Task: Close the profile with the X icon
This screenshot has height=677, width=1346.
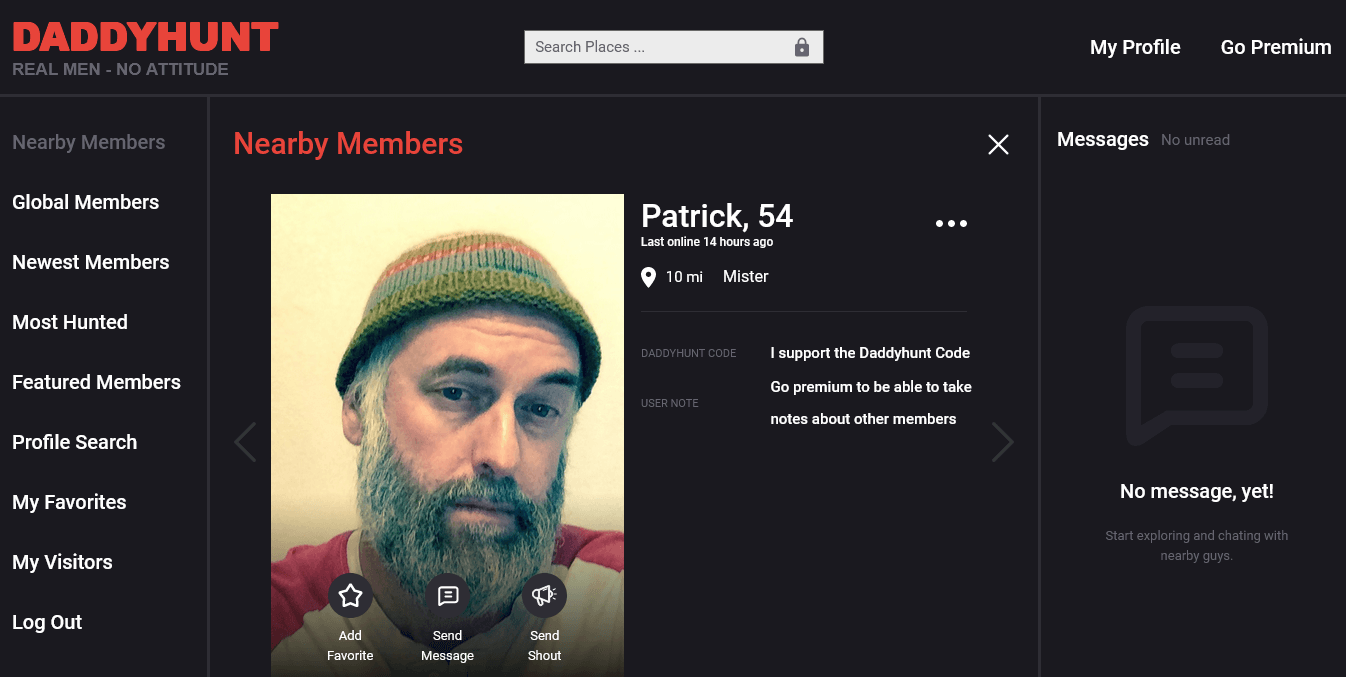Action: click(x=998, y=145)
